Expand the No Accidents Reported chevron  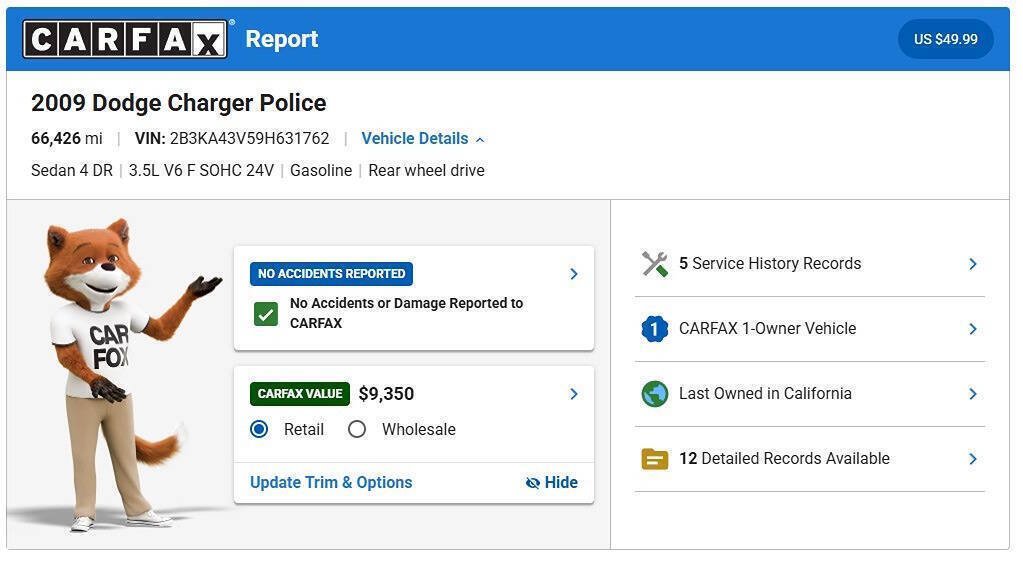click(573, 274)
